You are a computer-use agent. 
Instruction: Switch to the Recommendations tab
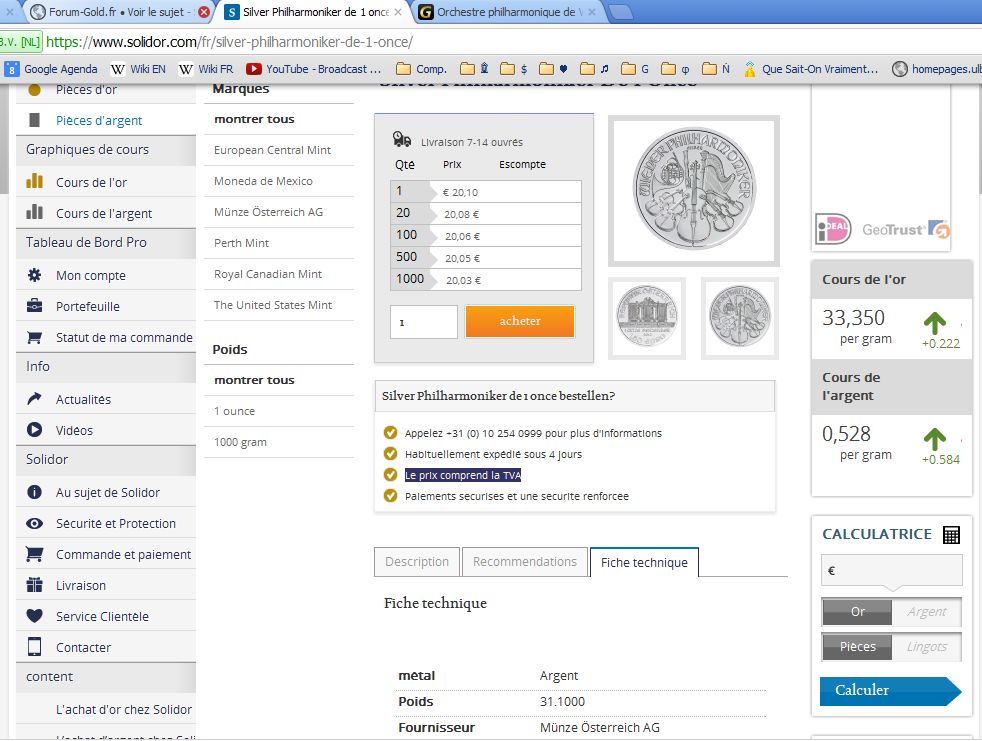(x=525, y=562)
